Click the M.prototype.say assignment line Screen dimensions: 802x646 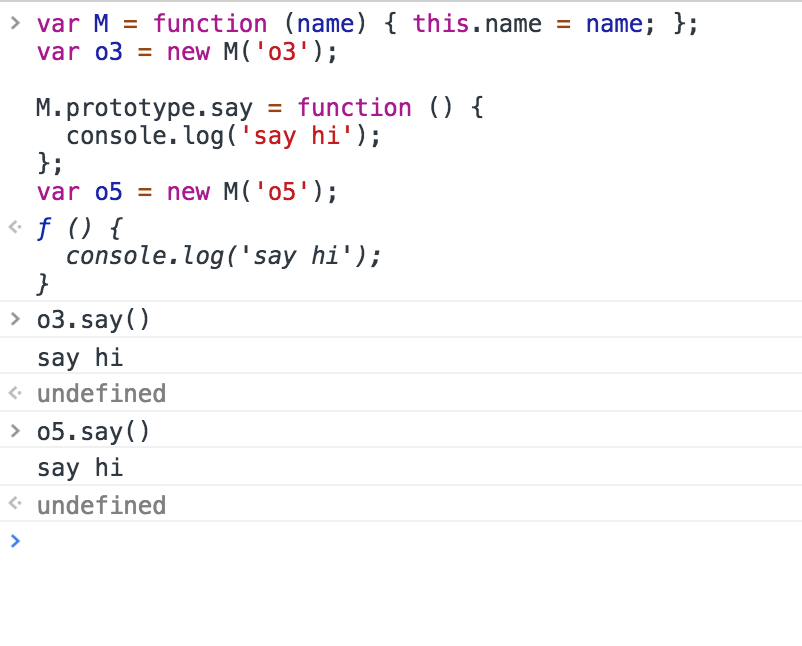point(260,108)
